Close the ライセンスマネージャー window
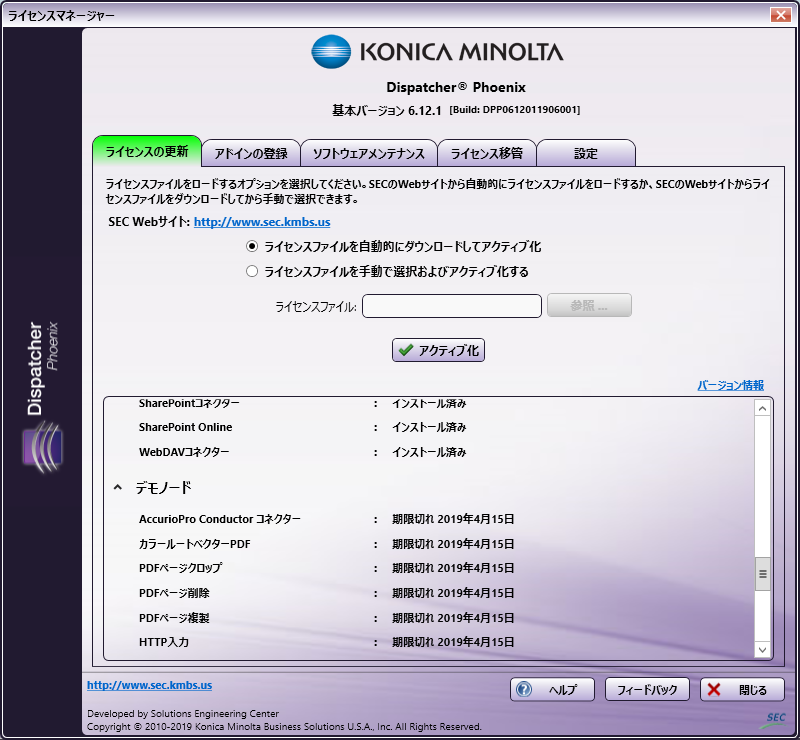 (781, 15)
